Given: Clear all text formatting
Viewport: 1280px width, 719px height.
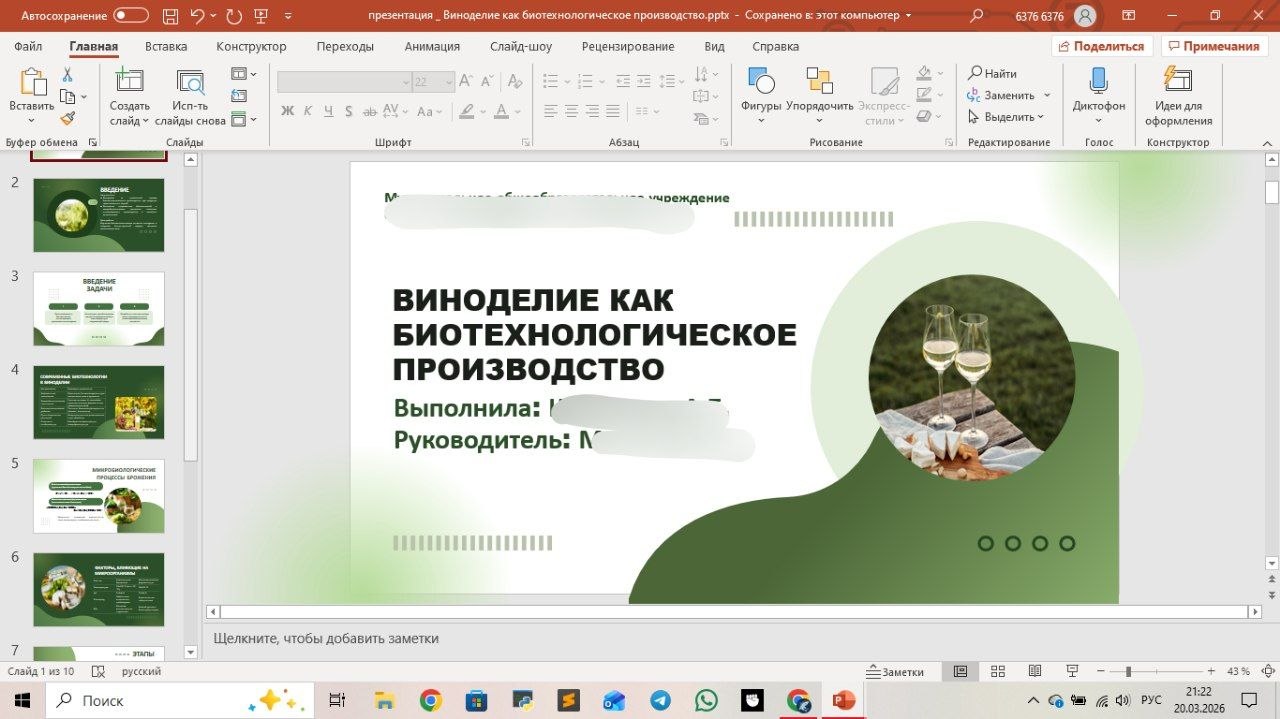Looking at the screenshot, I should (517, 82).
